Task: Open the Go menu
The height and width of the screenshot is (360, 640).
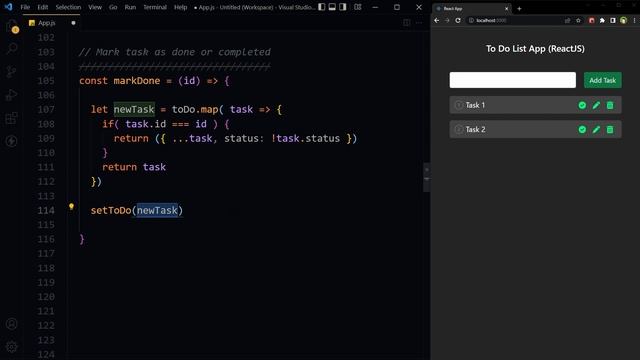Action: [x=113, y=7]
